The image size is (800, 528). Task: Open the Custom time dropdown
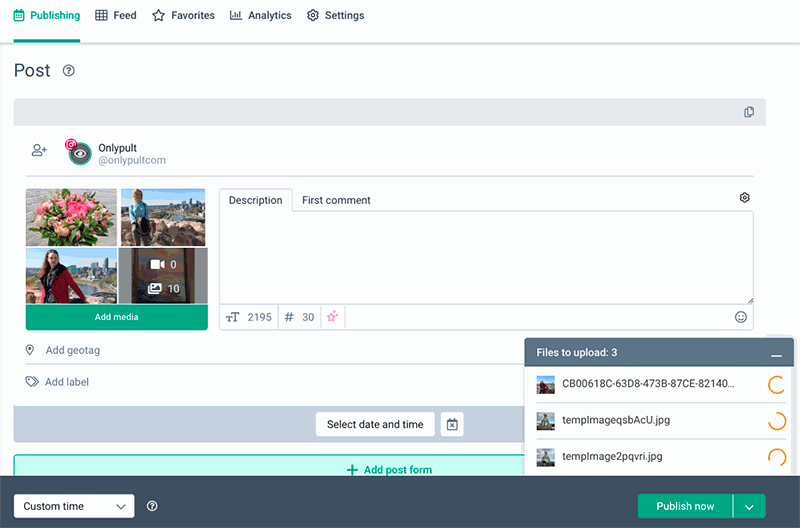[74, 506]
